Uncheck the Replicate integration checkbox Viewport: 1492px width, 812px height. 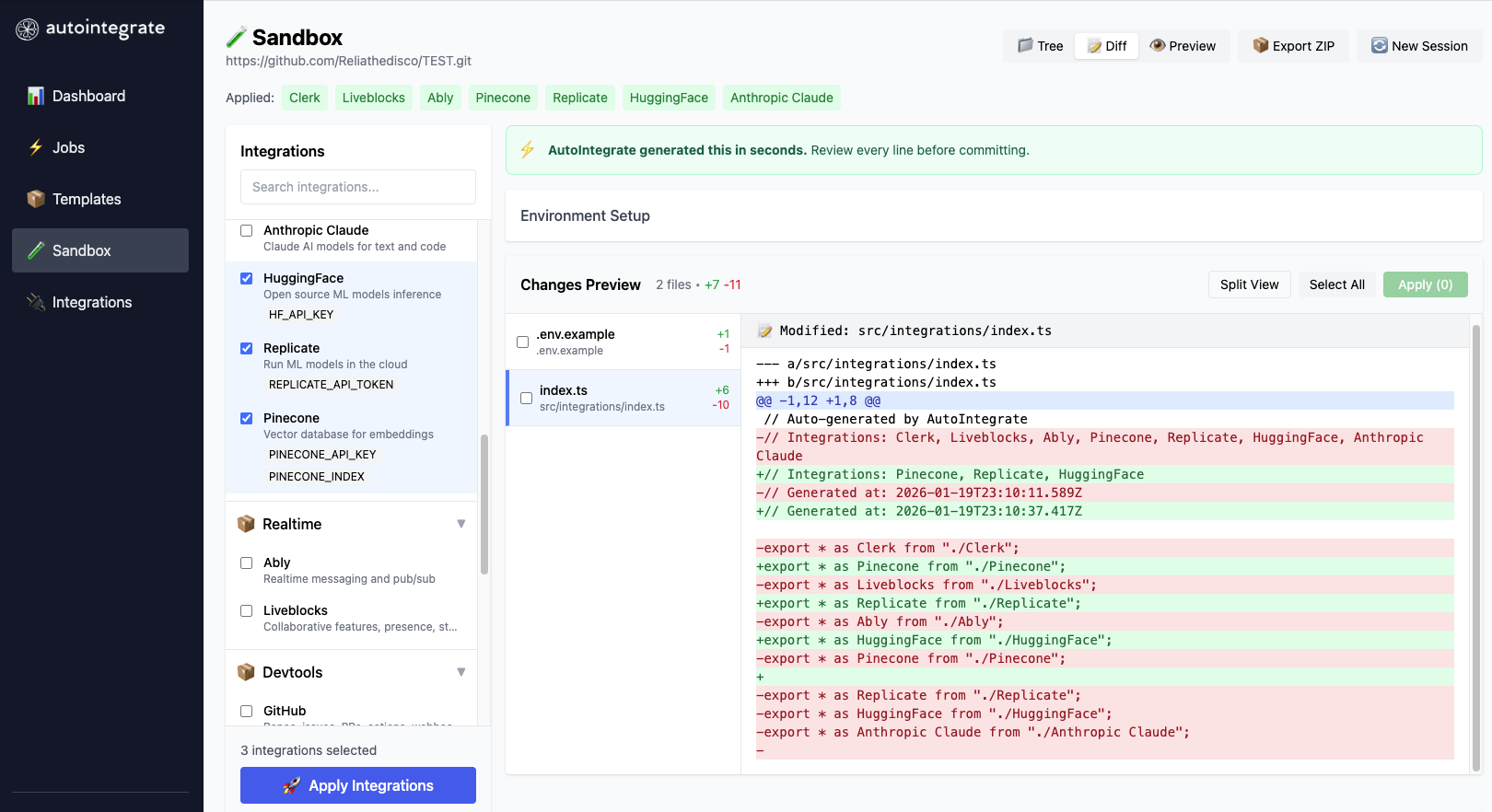pyautogui.click(x=246, y=348)
